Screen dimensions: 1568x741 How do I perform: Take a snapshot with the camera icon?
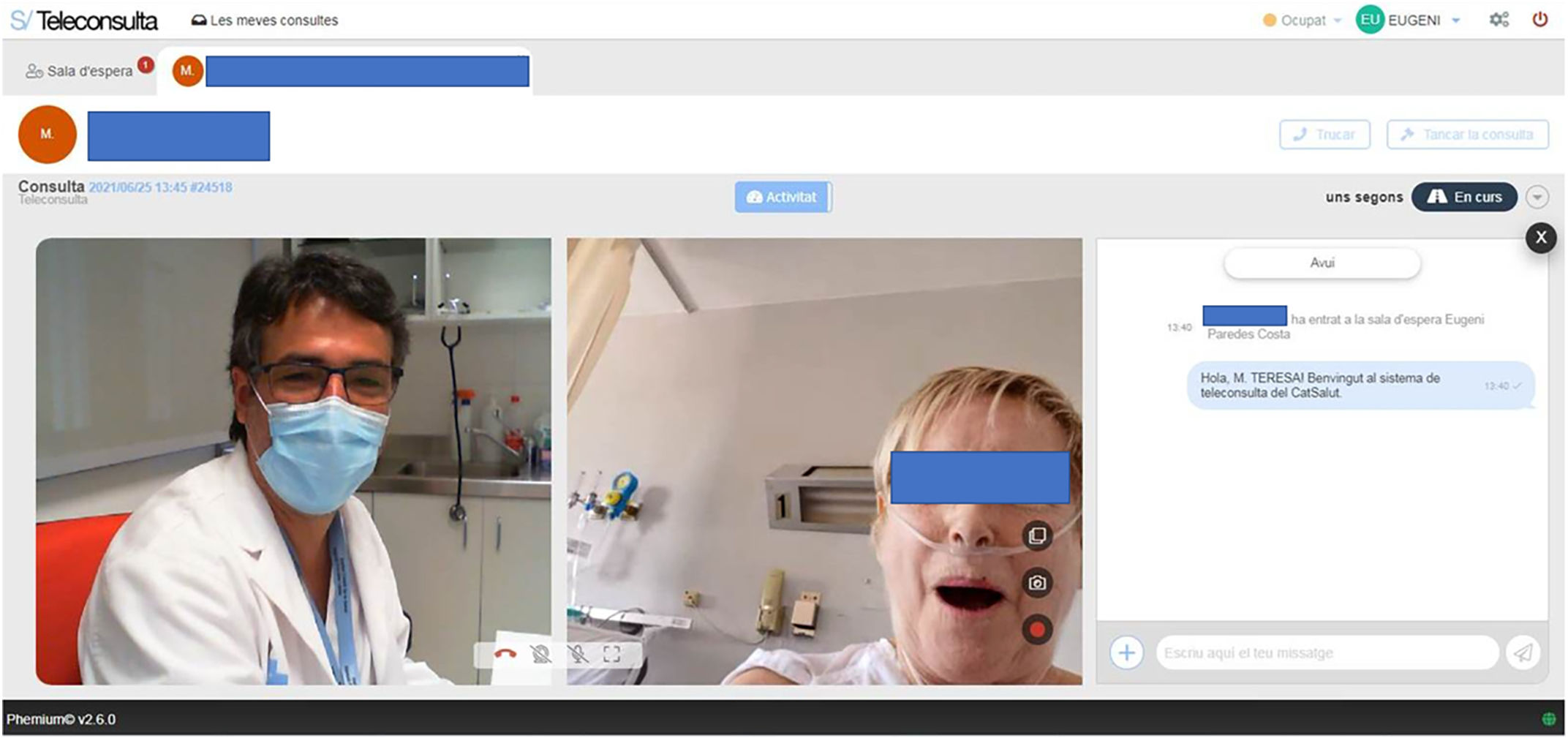pyautogui.click(x=1037, y=583)
